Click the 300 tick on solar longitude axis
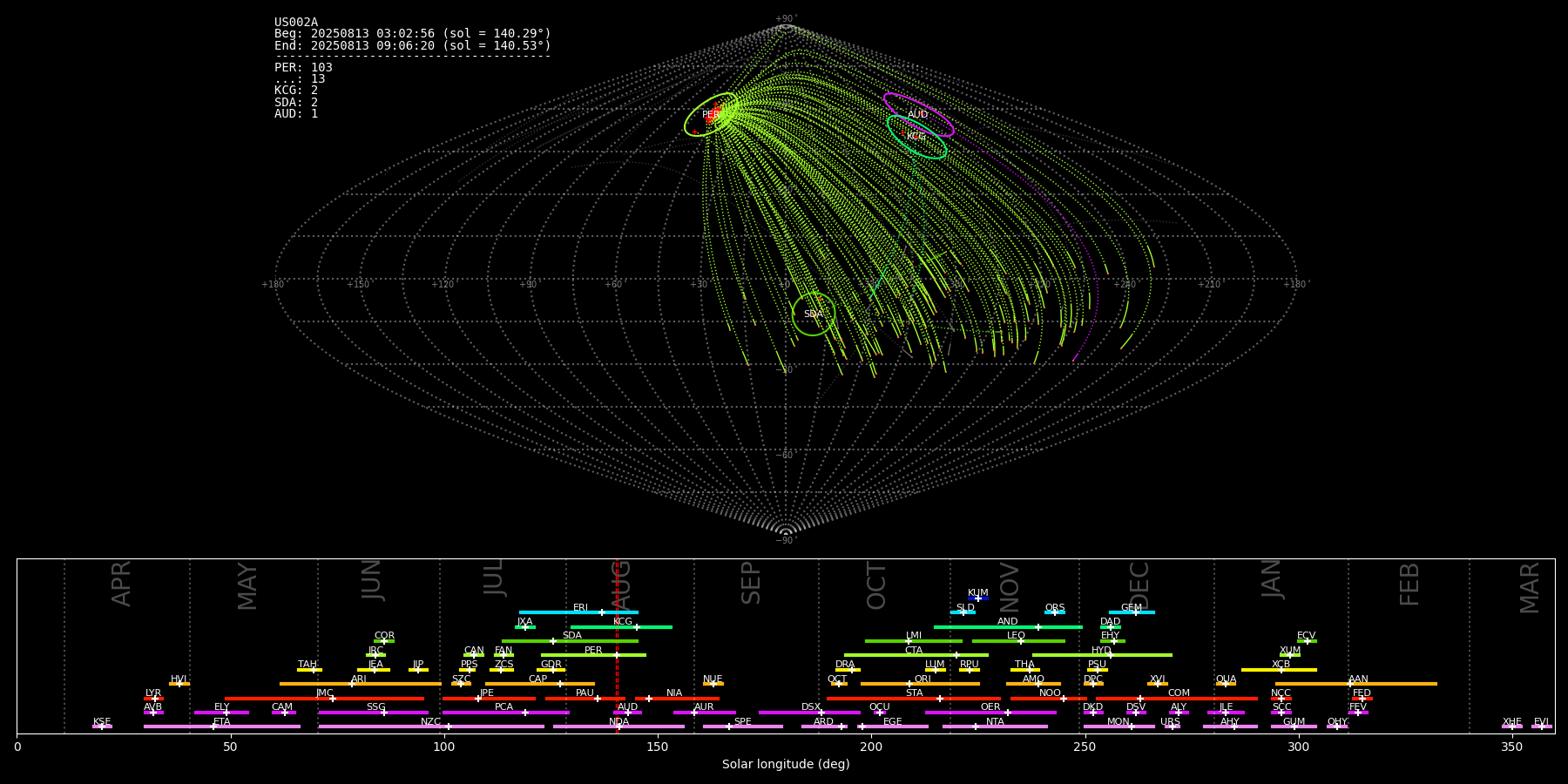 [1298, 747]
